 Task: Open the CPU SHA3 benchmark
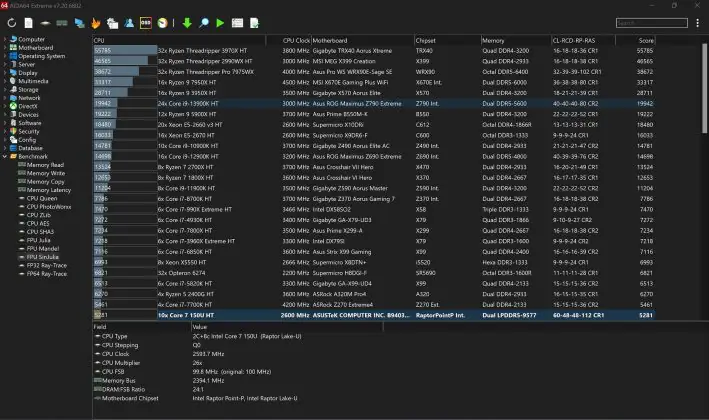click(40, 232)
